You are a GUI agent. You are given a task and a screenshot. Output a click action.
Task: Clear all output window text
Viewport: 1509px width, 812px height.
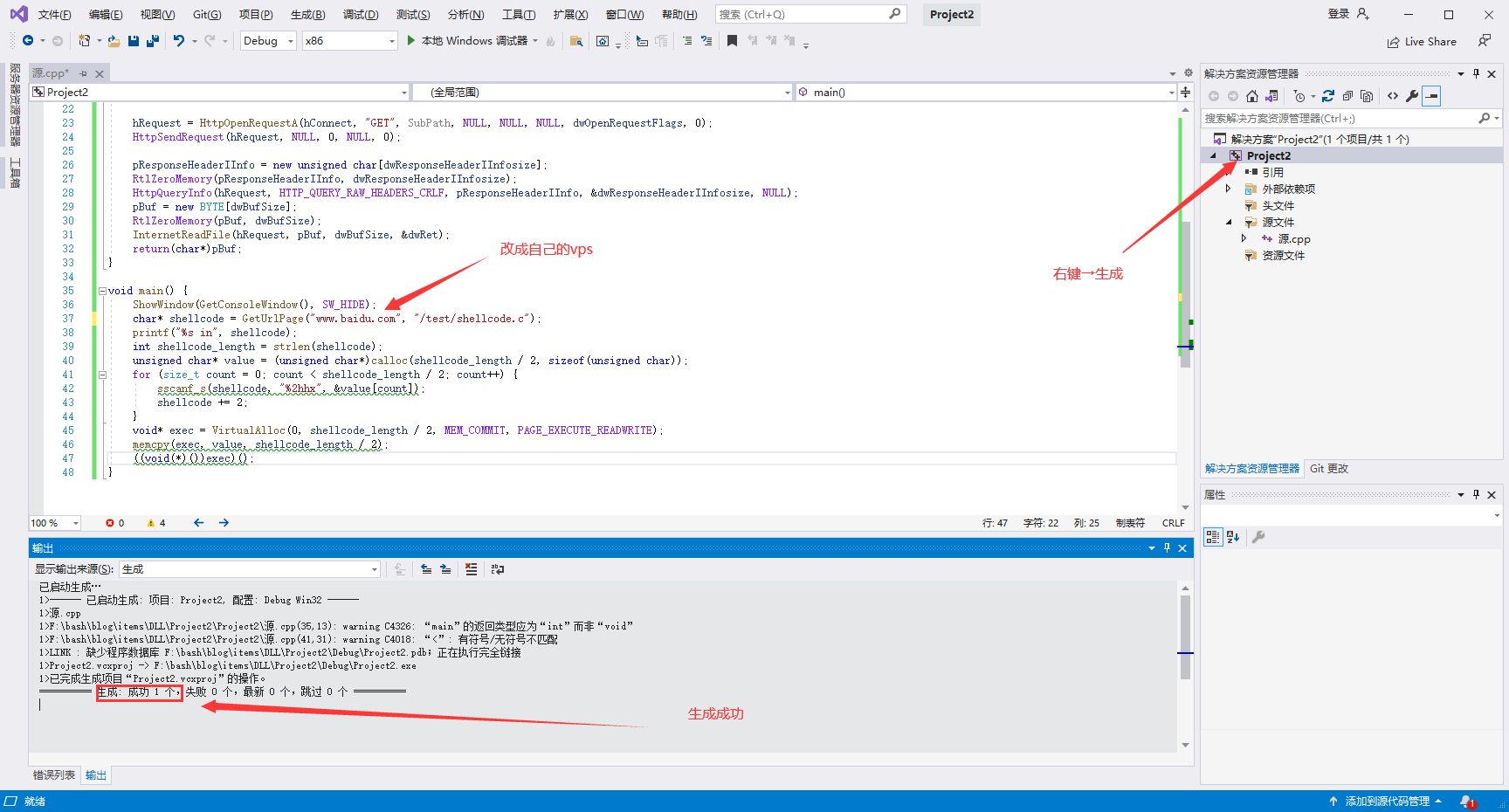(x=472, y=569)
